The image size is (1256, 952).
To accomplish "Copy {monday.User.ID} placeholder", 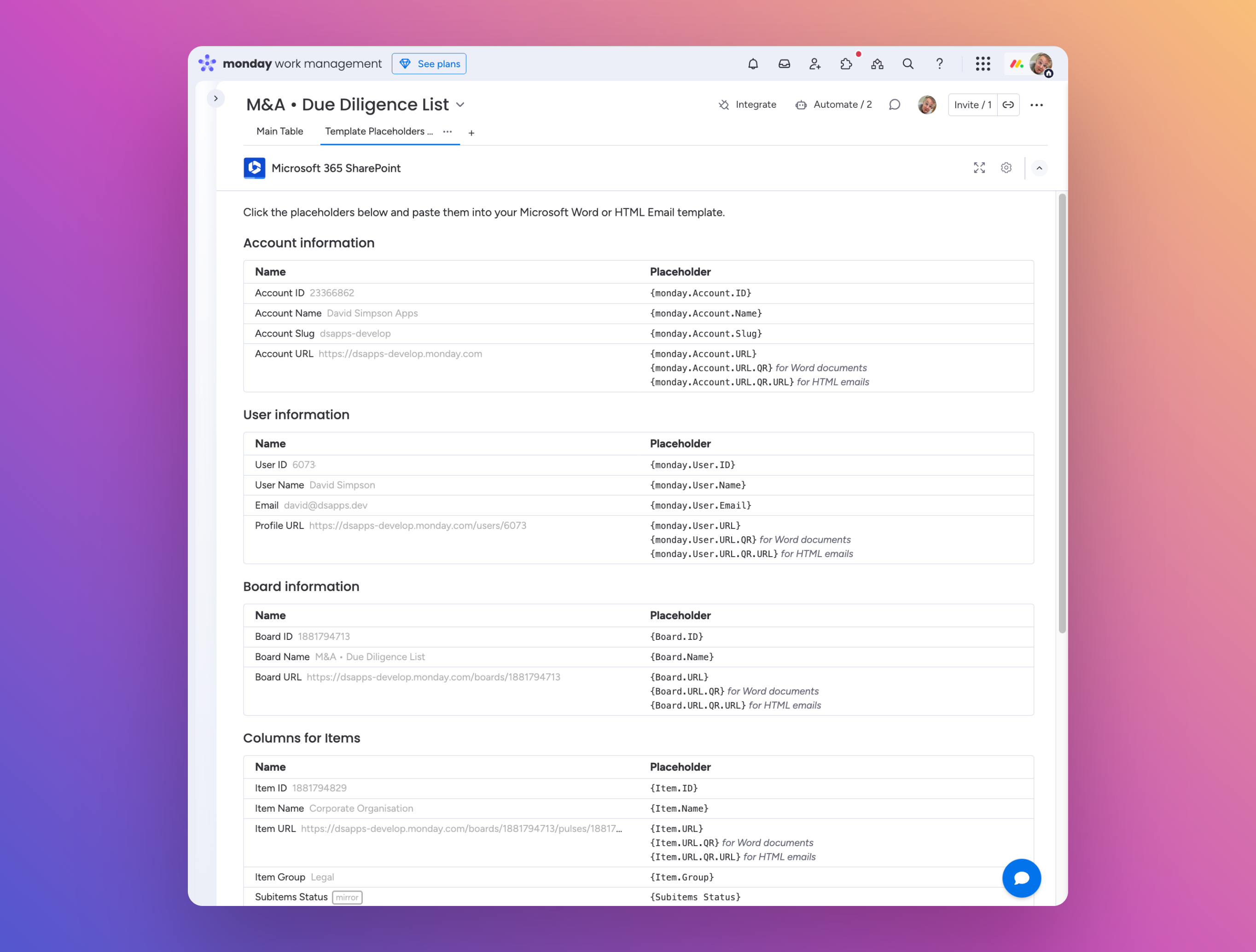I will coord(692,465).
